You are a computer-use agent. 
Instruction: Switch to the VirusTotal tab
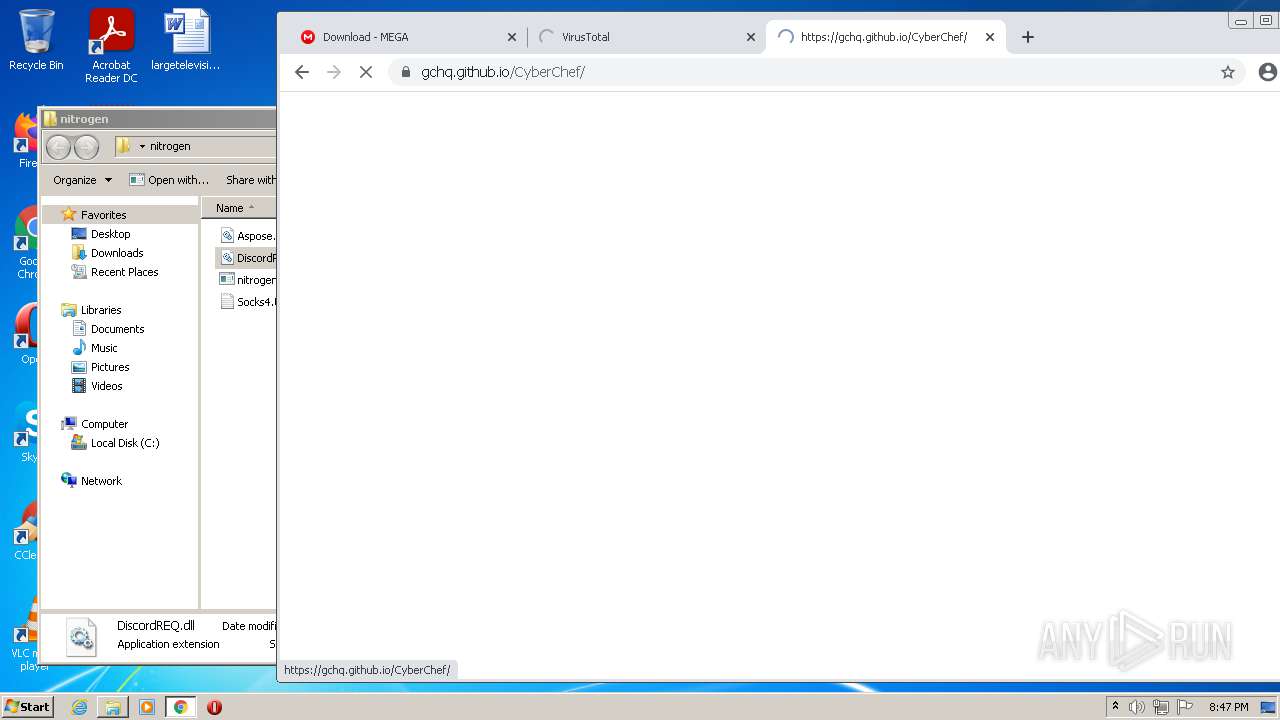pos(645,37)
